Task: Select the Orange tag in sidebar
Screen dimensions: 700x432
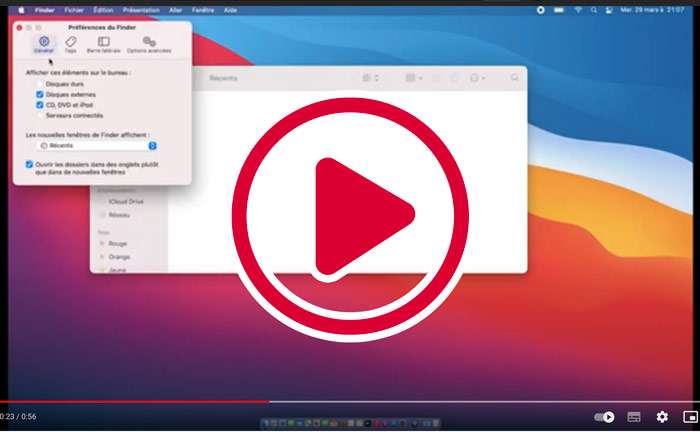Action: [118, 257]
